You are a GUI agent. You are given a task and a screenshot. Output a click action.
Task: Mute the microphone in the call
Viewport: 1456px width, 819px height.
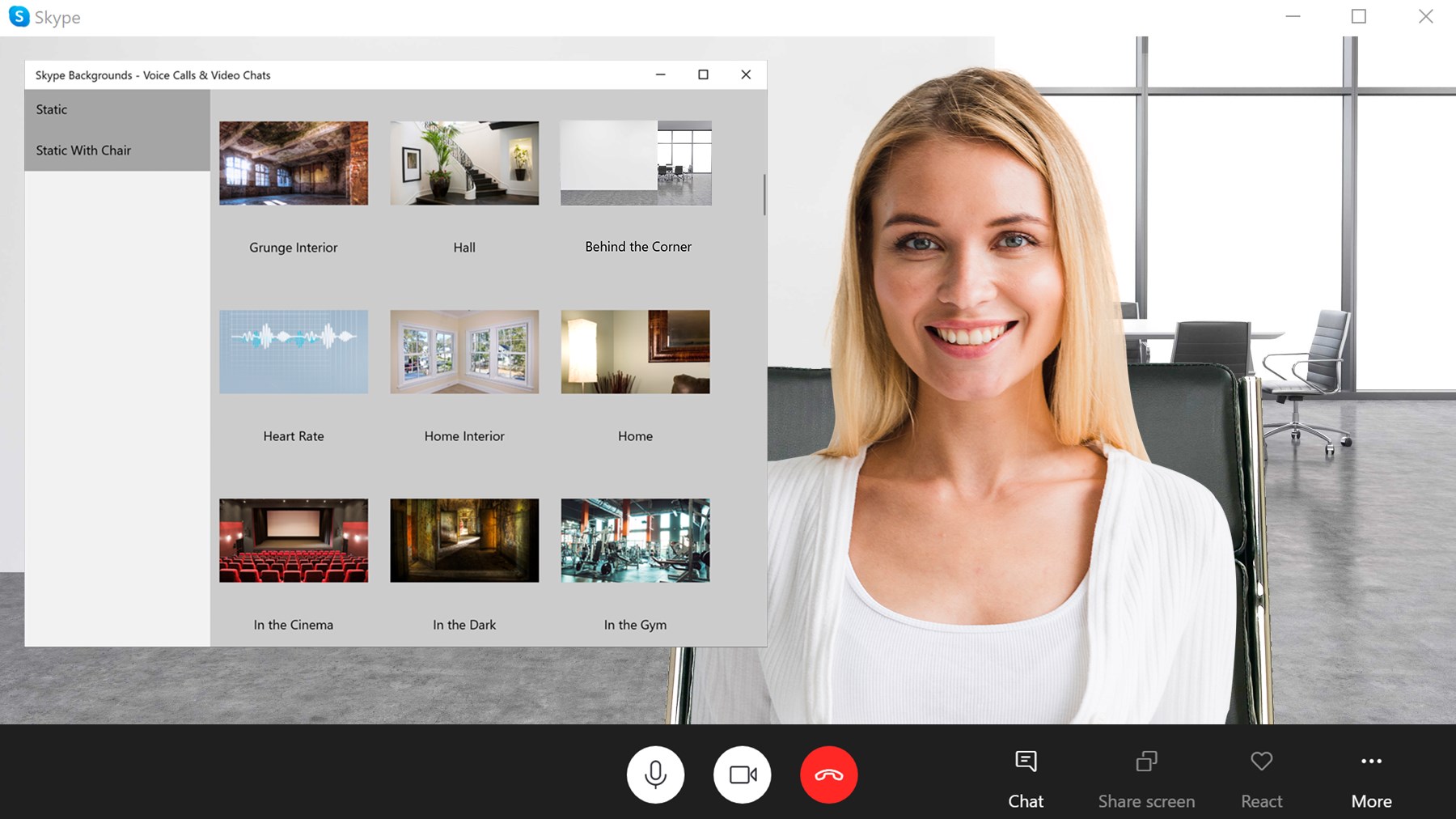pos(655,774)
